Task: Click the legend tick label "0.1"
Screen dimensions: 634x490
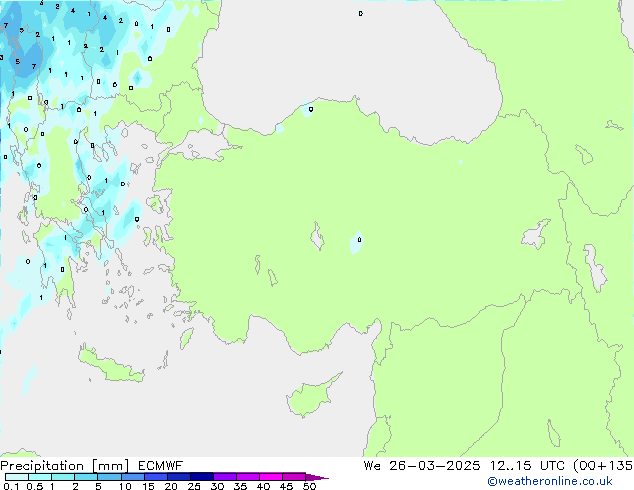Action: [x=11, y=486]
